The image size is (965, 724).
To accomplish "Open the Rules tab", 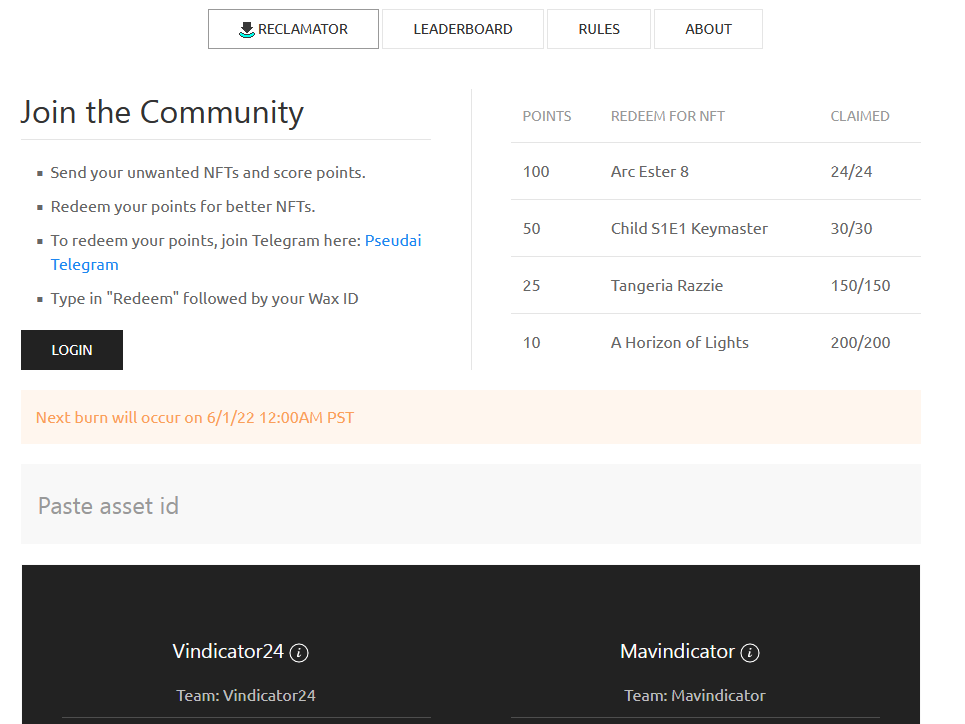I will point(599,29).
